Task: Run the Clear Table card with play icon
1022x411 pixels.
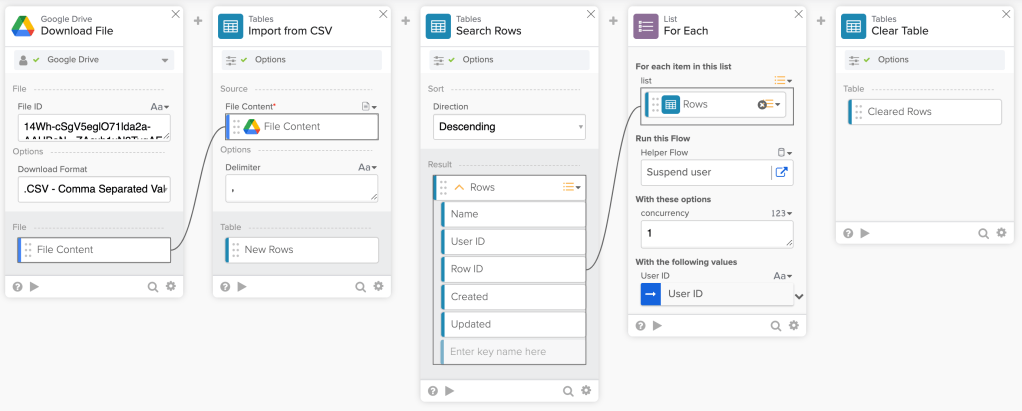Action: [x=865, y=233]
